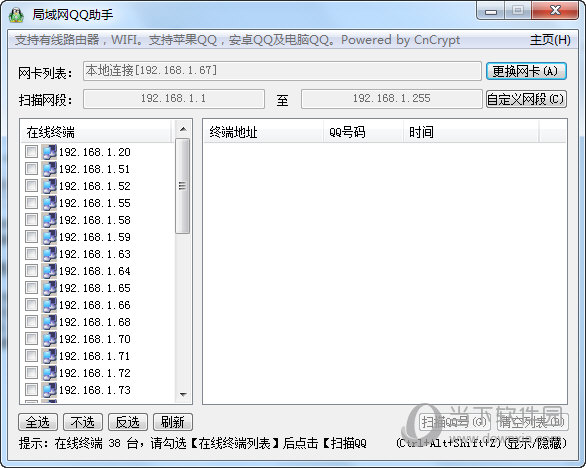The width and height of the screenshot is (586, 468).
Task: Check the box for 192.168.1.66
Action: pyautogui.click(x=31, y=305)
